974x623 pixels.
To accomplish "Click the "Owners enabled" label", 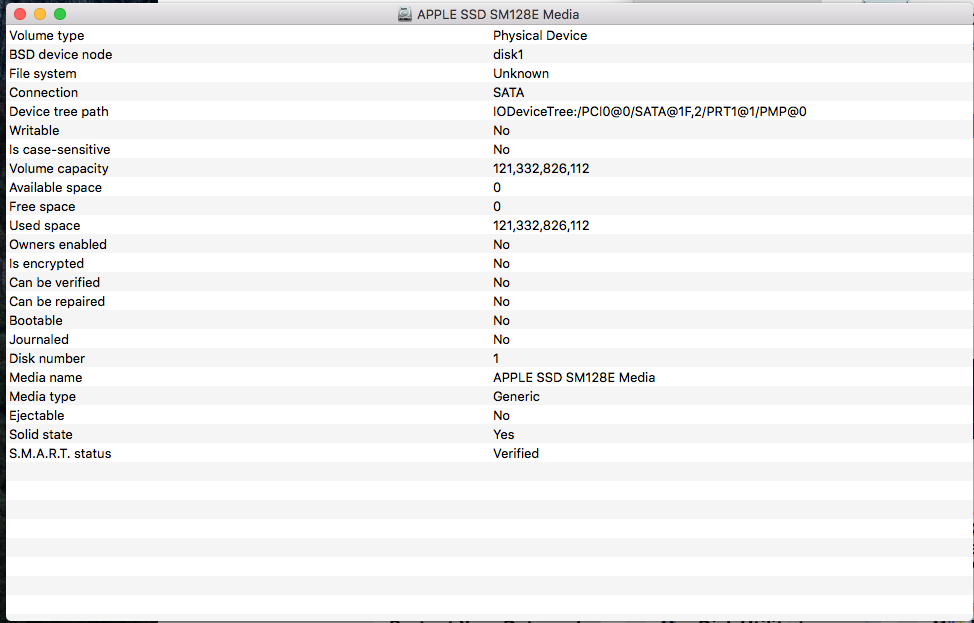I will tap(58, 245).
